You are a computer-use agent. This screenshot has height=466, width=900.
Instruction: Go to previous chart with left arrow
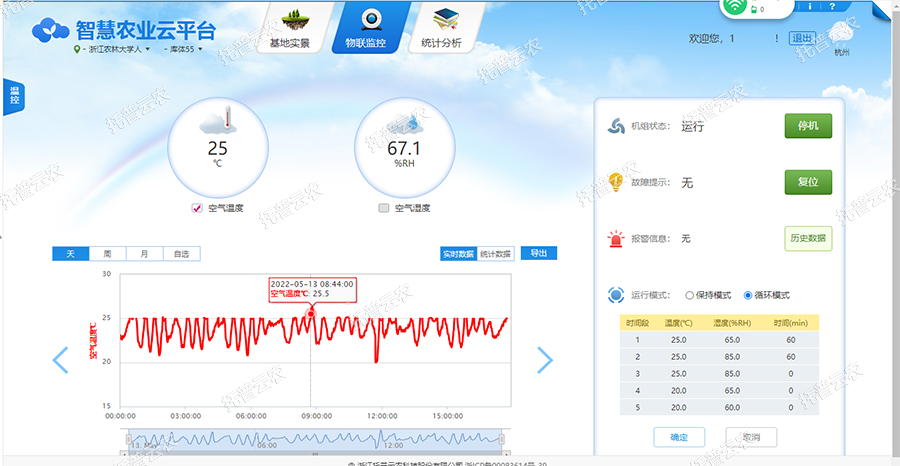click(60, 360)
